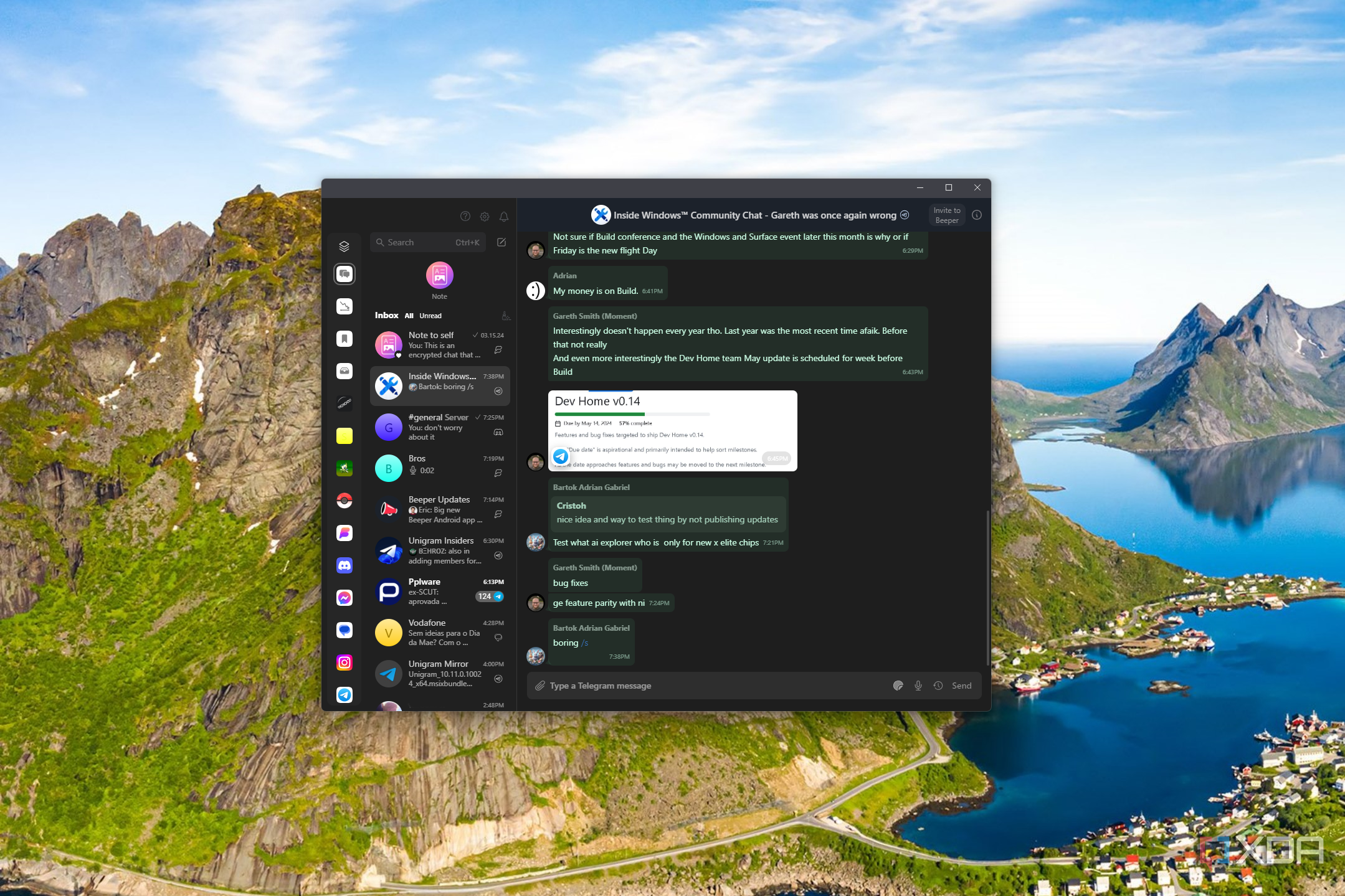Open the Dev Home v0.14 image preview
This screenshot has width=1345, height=896.
tap(672, 431)
